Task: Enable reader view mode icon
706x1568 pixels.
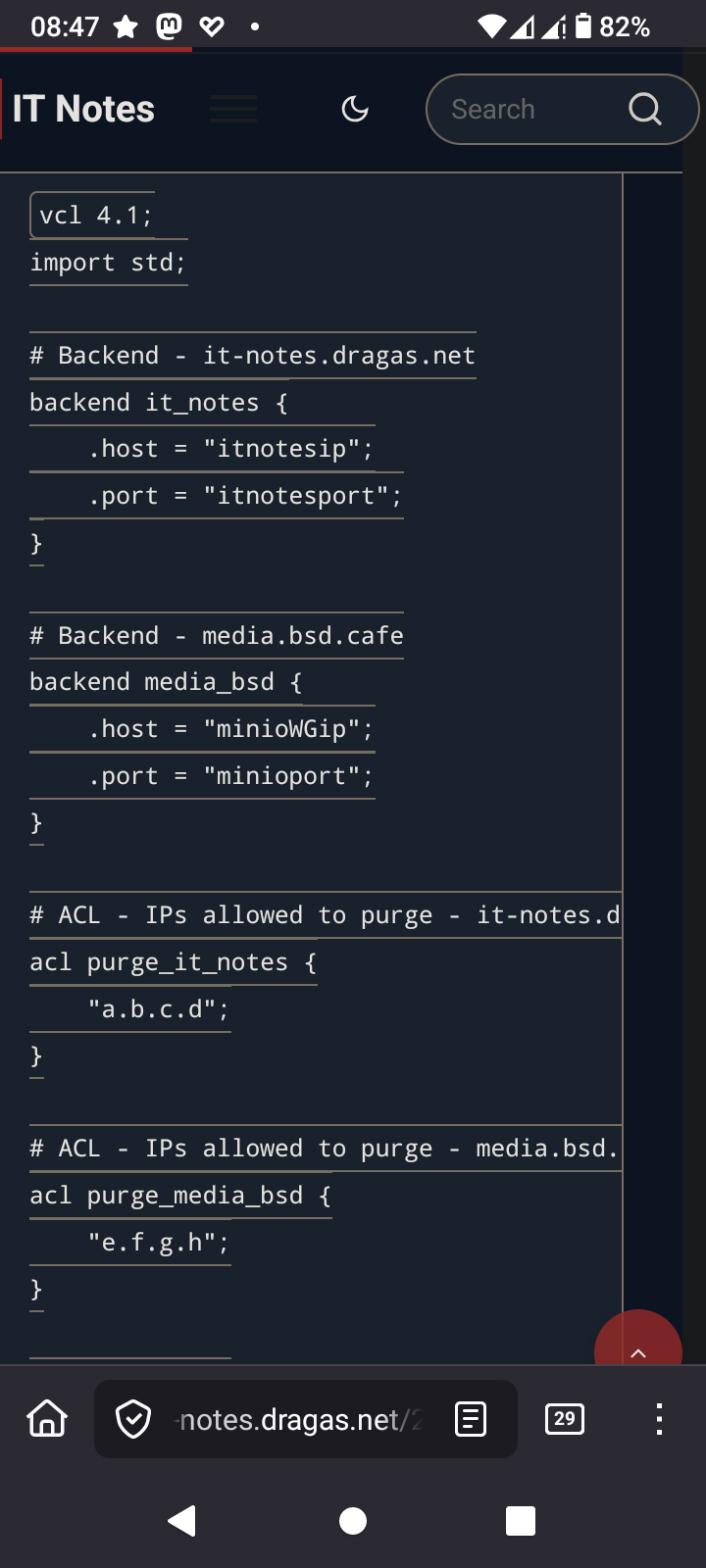Action: [471, 1418]
